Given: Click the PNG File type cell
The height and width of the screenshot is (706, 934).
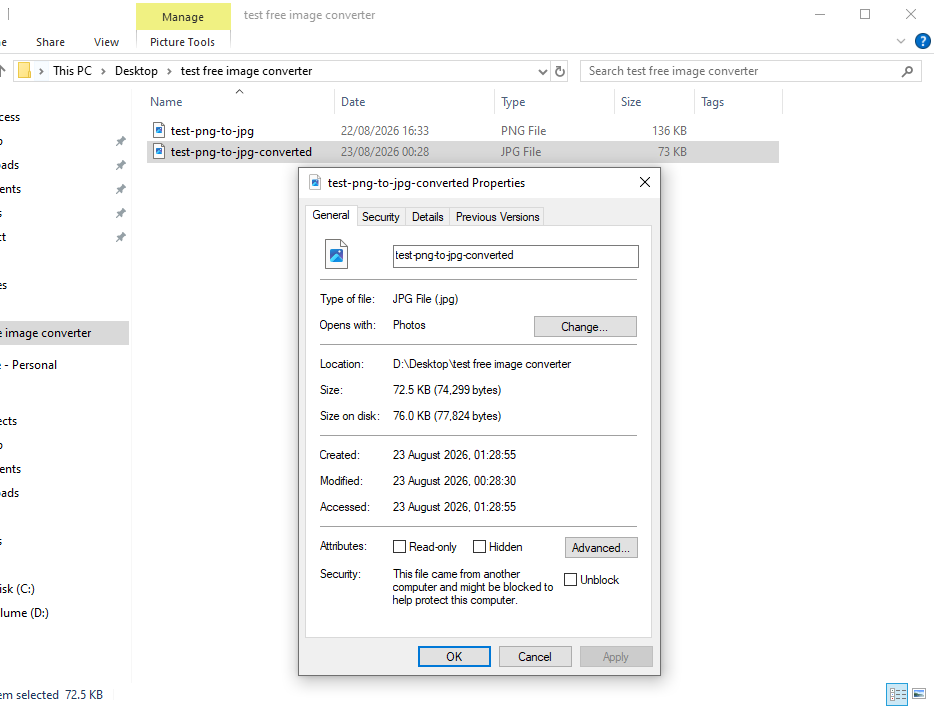Looking at the screenshot, I should click(x=523, y=130).
